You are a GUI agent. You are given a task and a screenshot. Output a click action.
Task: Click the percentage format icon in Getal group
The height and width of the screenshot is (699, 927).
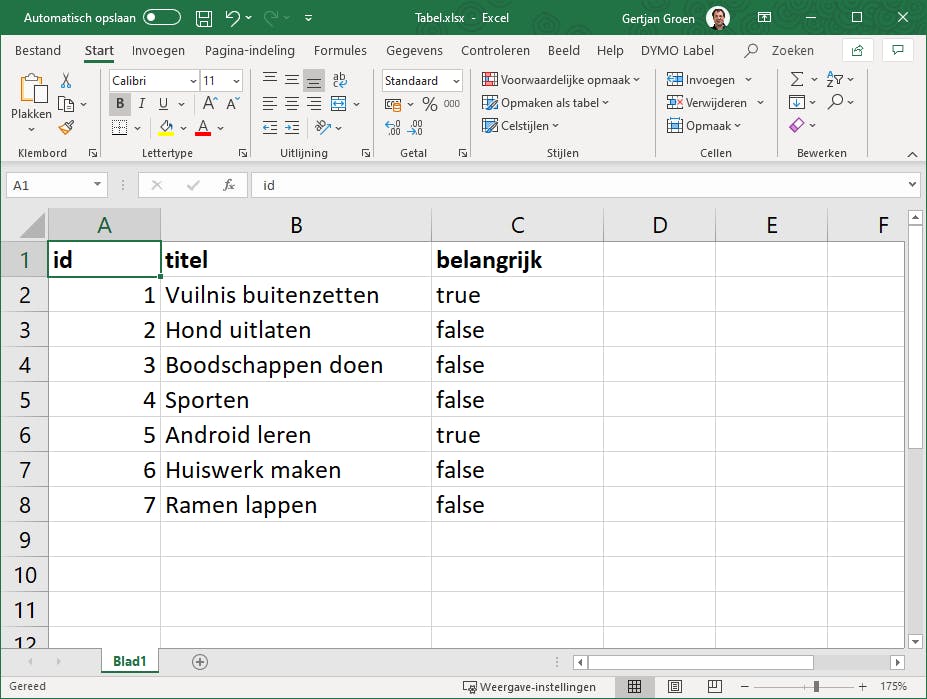click(x=430, y=103)
